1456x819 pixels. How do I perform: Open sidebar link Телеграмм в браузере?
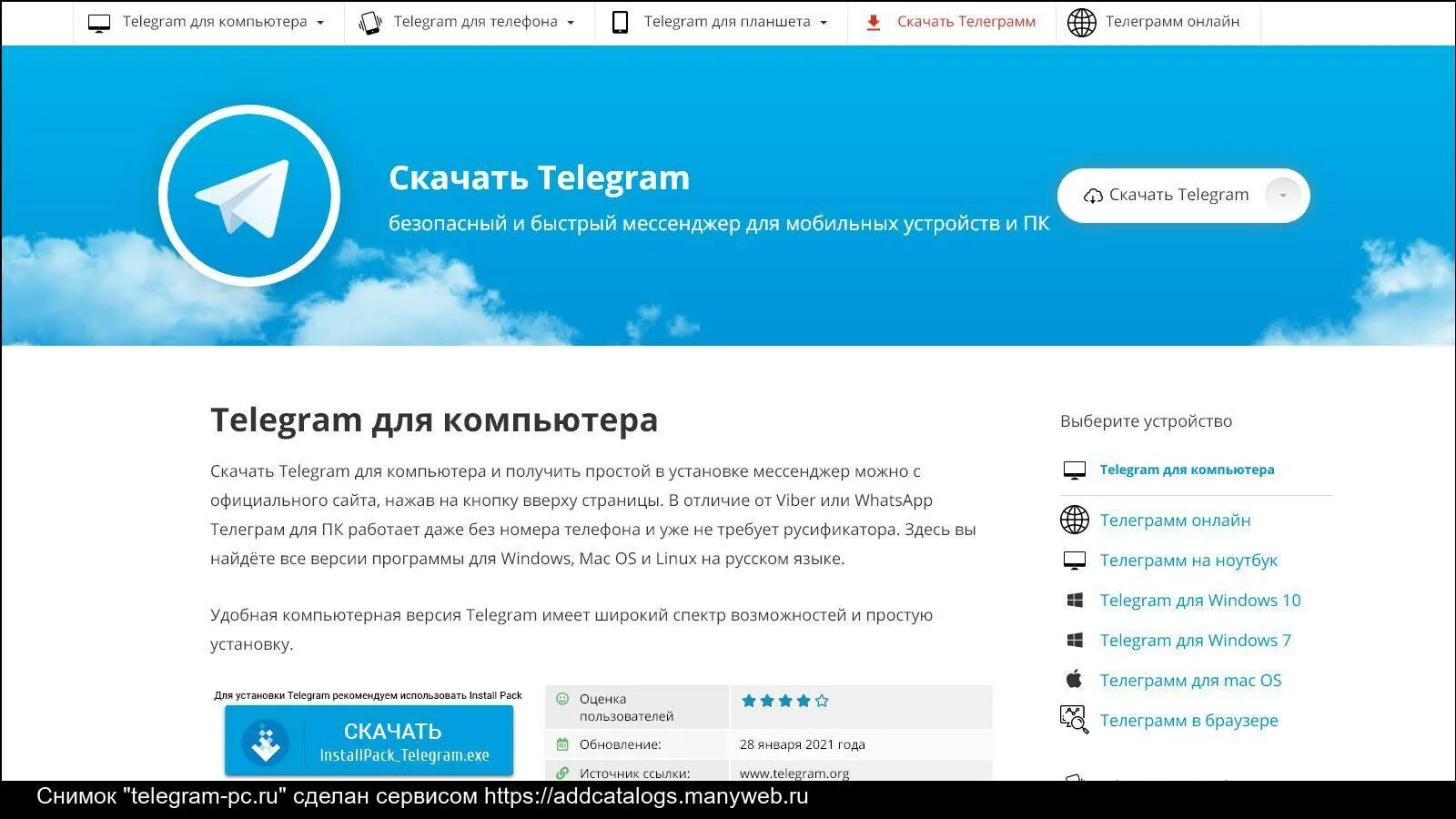1188,721
